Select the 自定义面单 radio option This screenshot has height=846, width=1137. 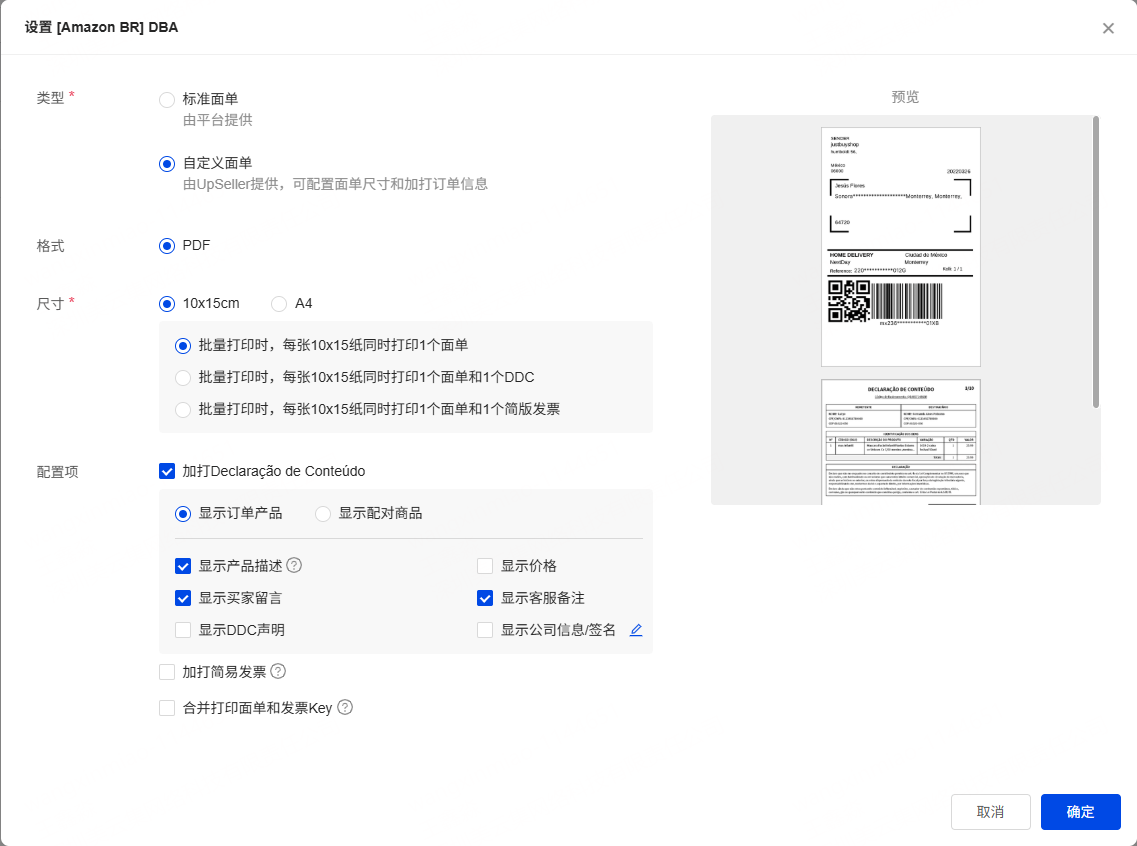[167, 163]
